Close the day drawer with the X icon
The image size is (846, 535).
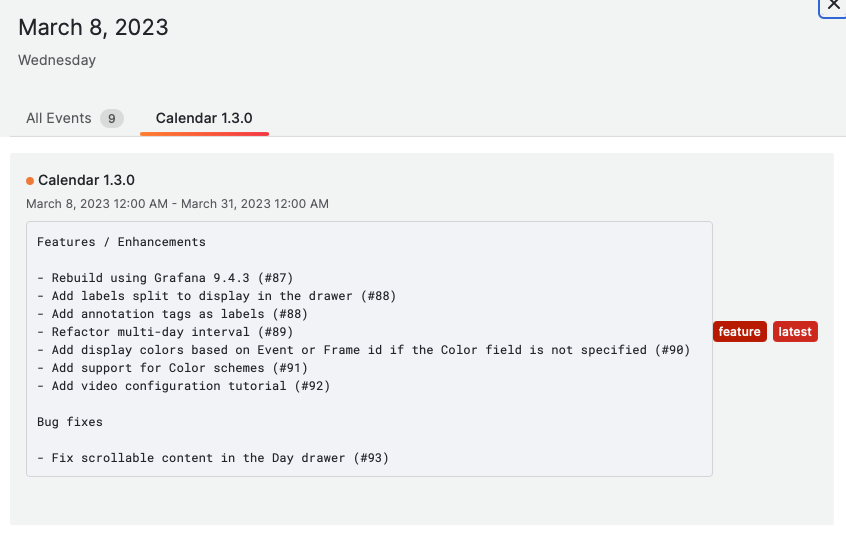(833, 5)
